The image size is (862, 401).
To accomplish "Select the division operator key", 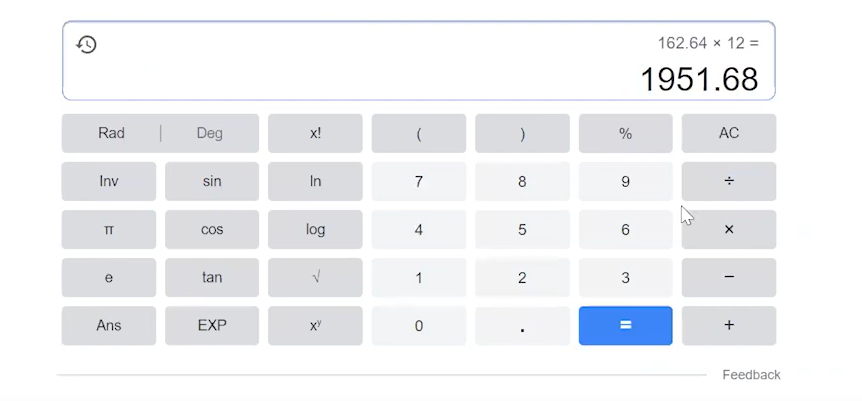I will (729, 181).
